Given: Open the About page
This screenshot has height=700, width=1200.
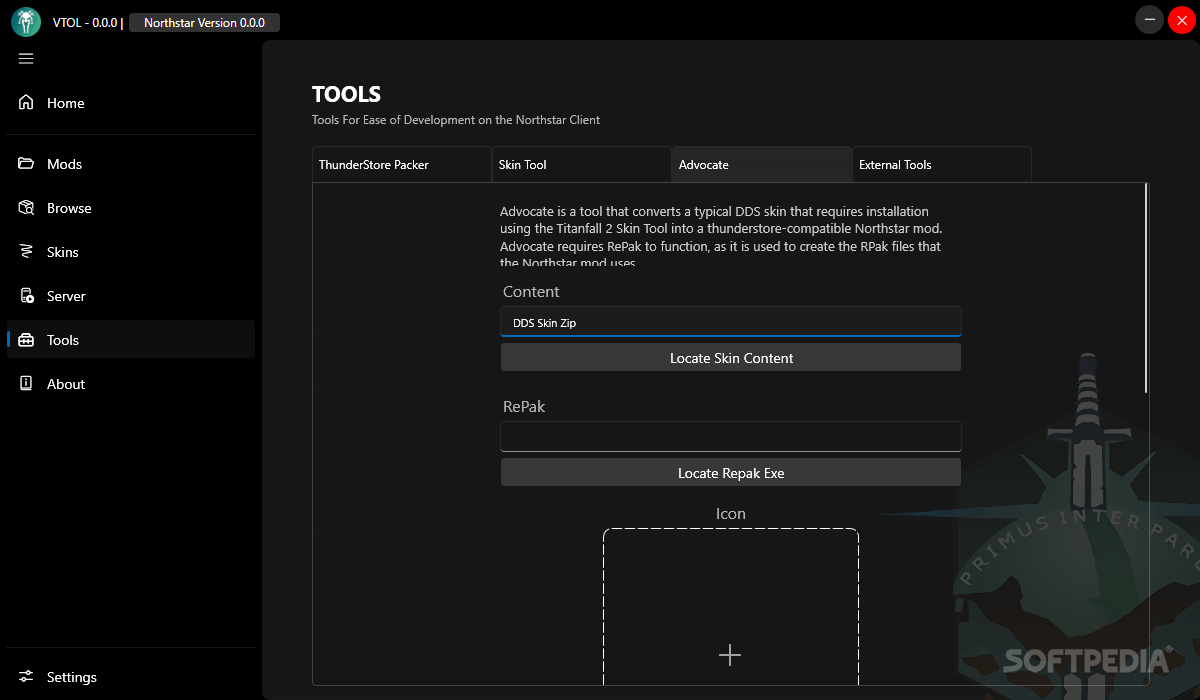Looking at the screenshot, I should 131,384.
